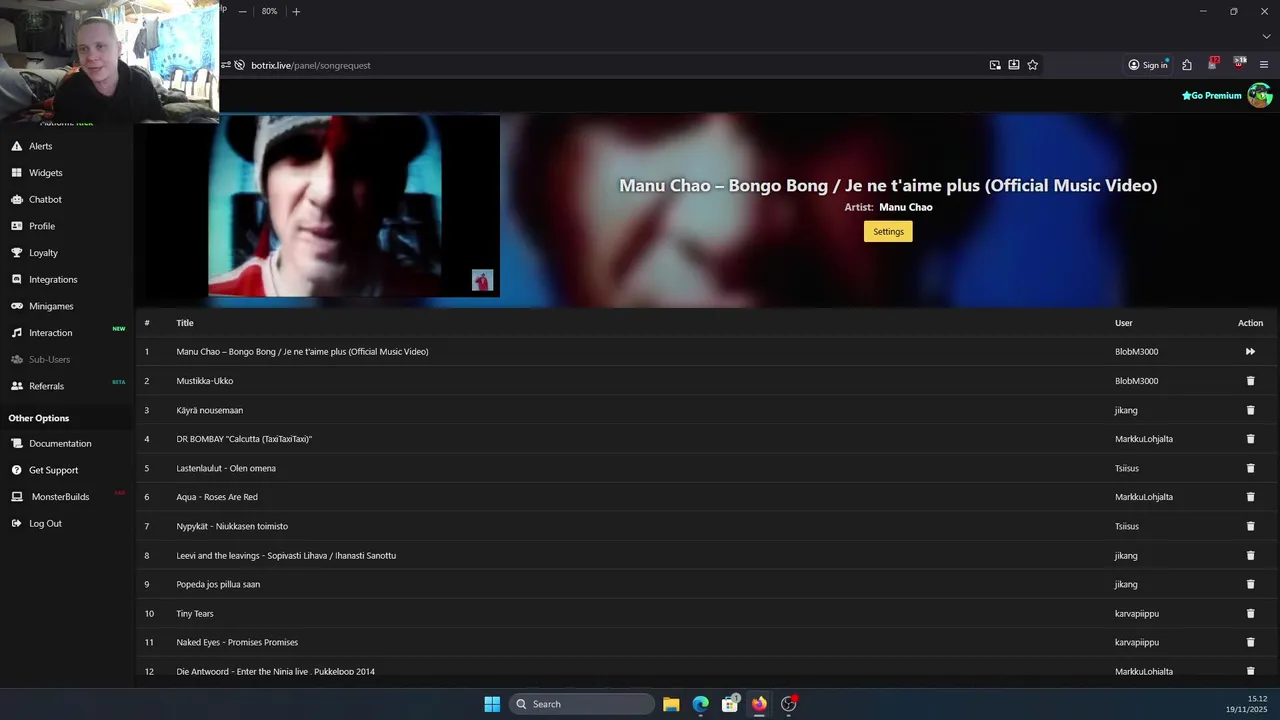Delete Käyrä nousemaan from the queue
Image resolution: width=1280 pixels, height=720 pixels.
[x=1250, y=410]
